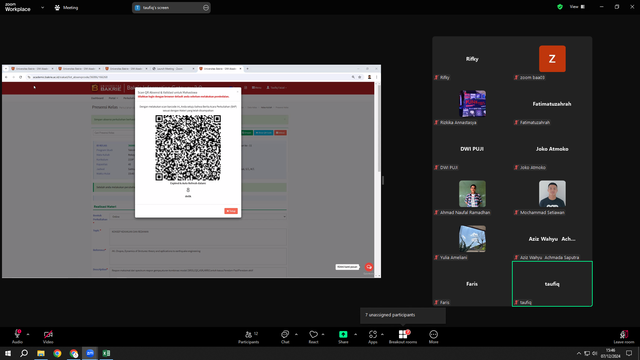Select the DWI PUJI participant tile

tap(472, 149)
